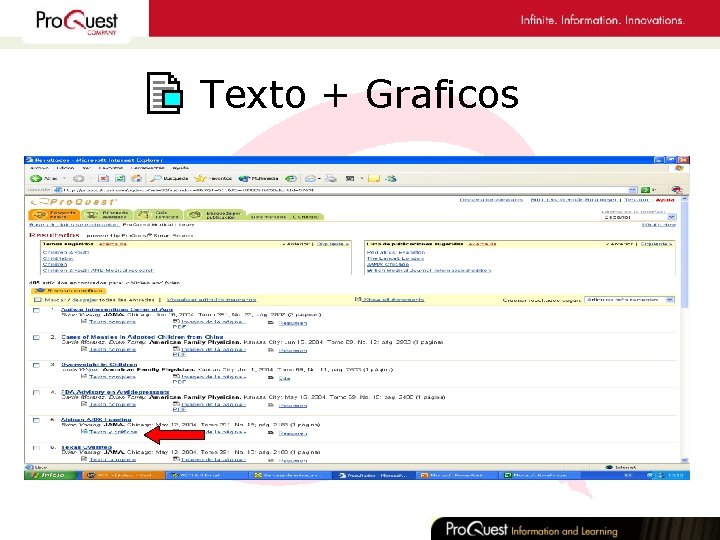Click the IE Refresh button

point(120,178)
